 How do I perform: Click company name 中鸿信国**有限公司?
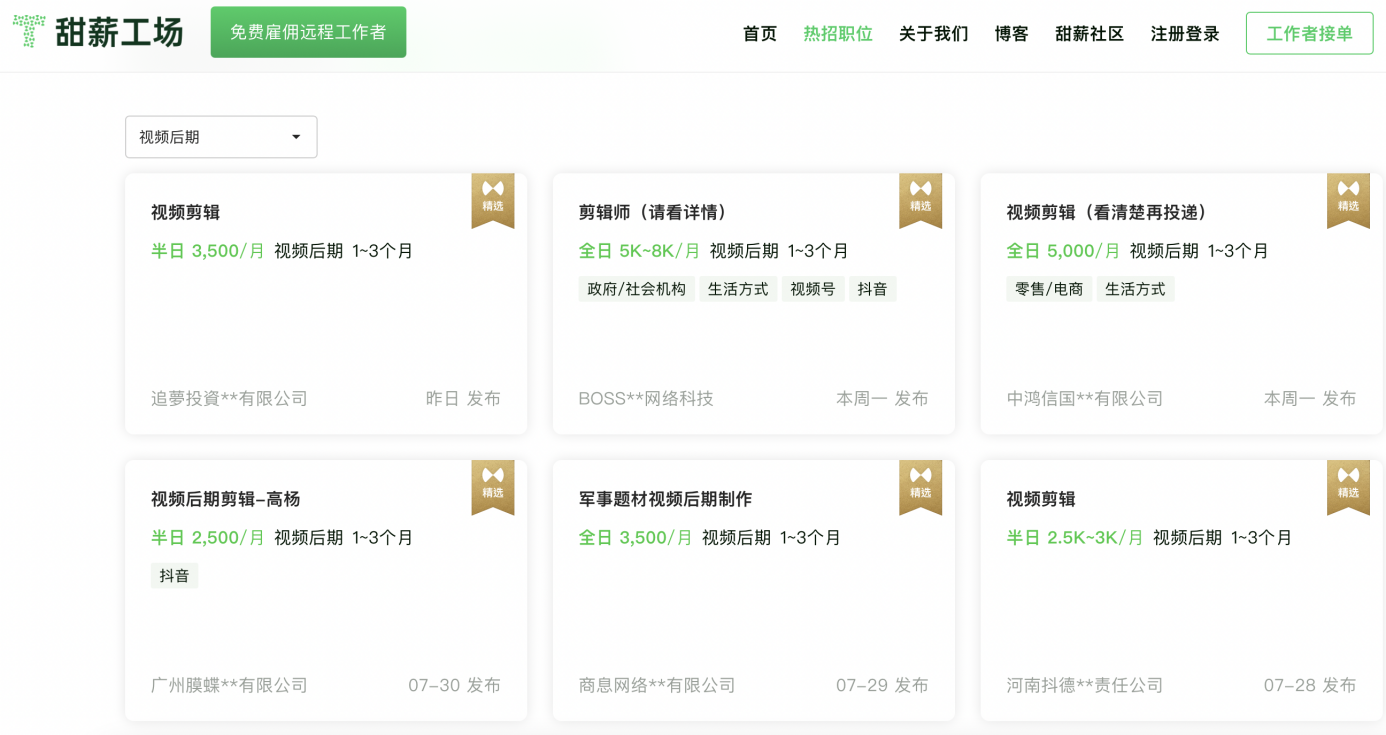(x=1085, y=398)
